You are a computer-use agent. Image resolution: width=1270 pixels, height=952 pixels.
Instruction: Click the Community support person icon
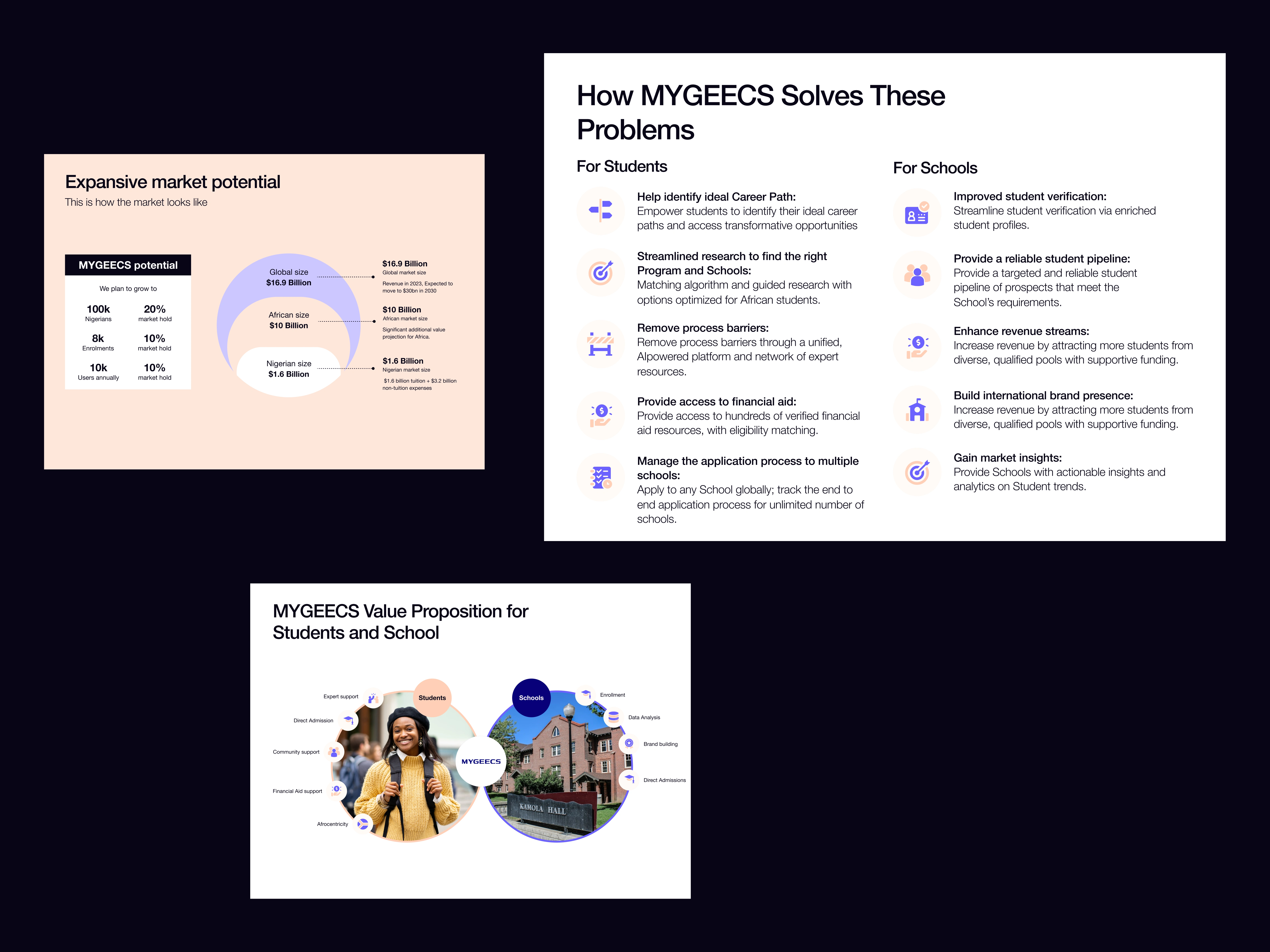coord(334,752)
